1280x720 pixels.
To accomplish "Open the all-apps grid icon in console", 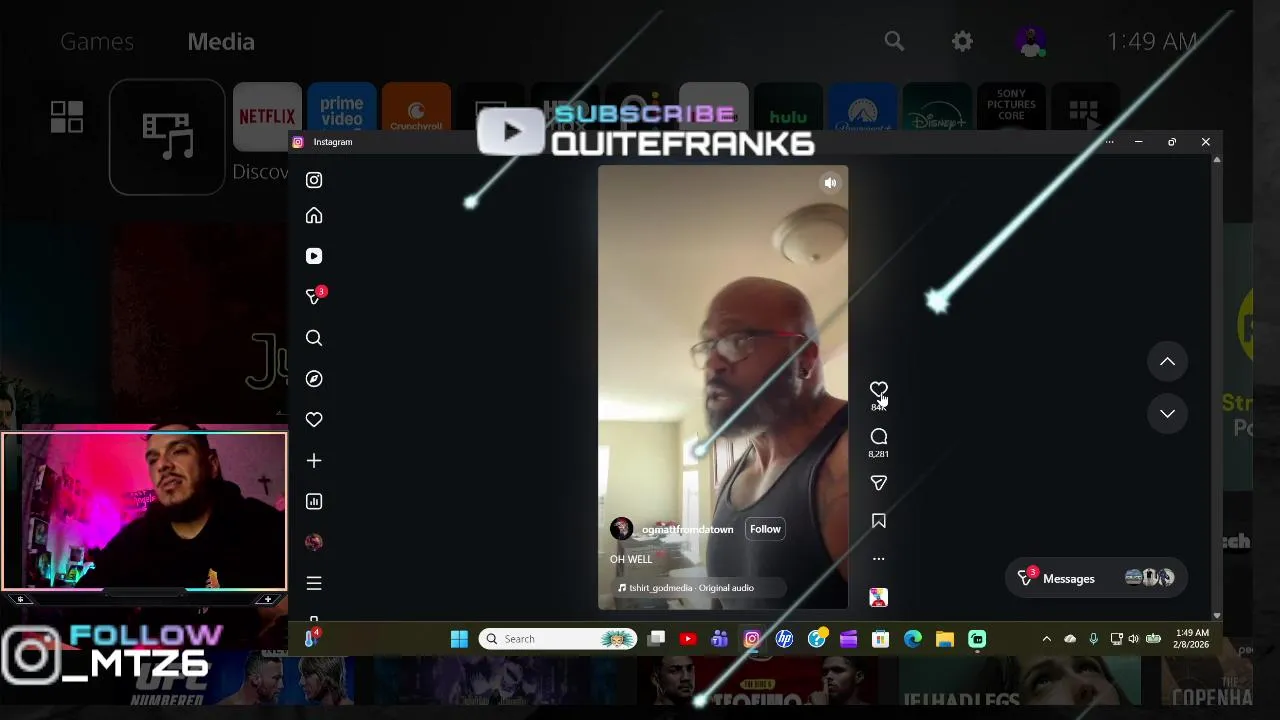I will tap(67, 116).
